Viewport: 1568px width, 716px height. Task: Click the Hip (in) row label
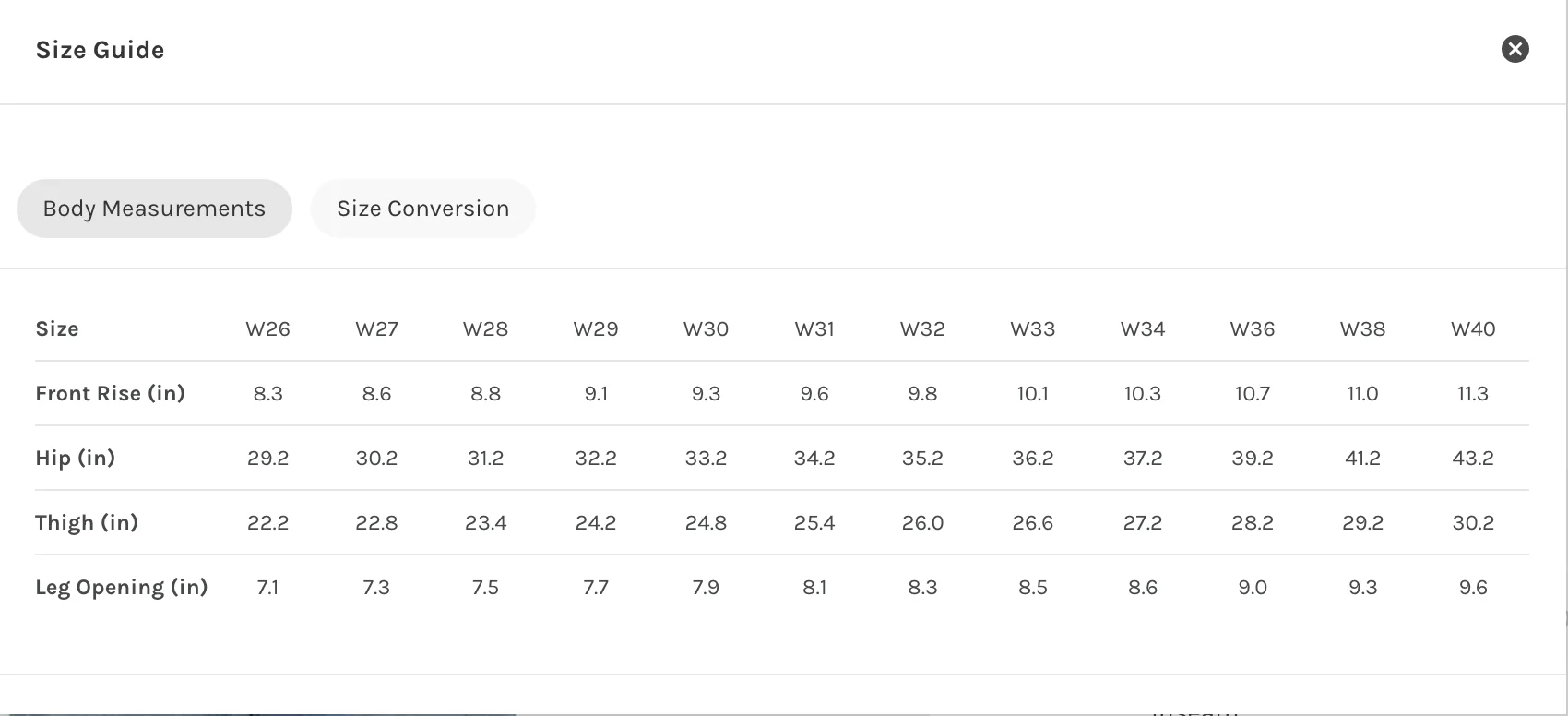75,459
